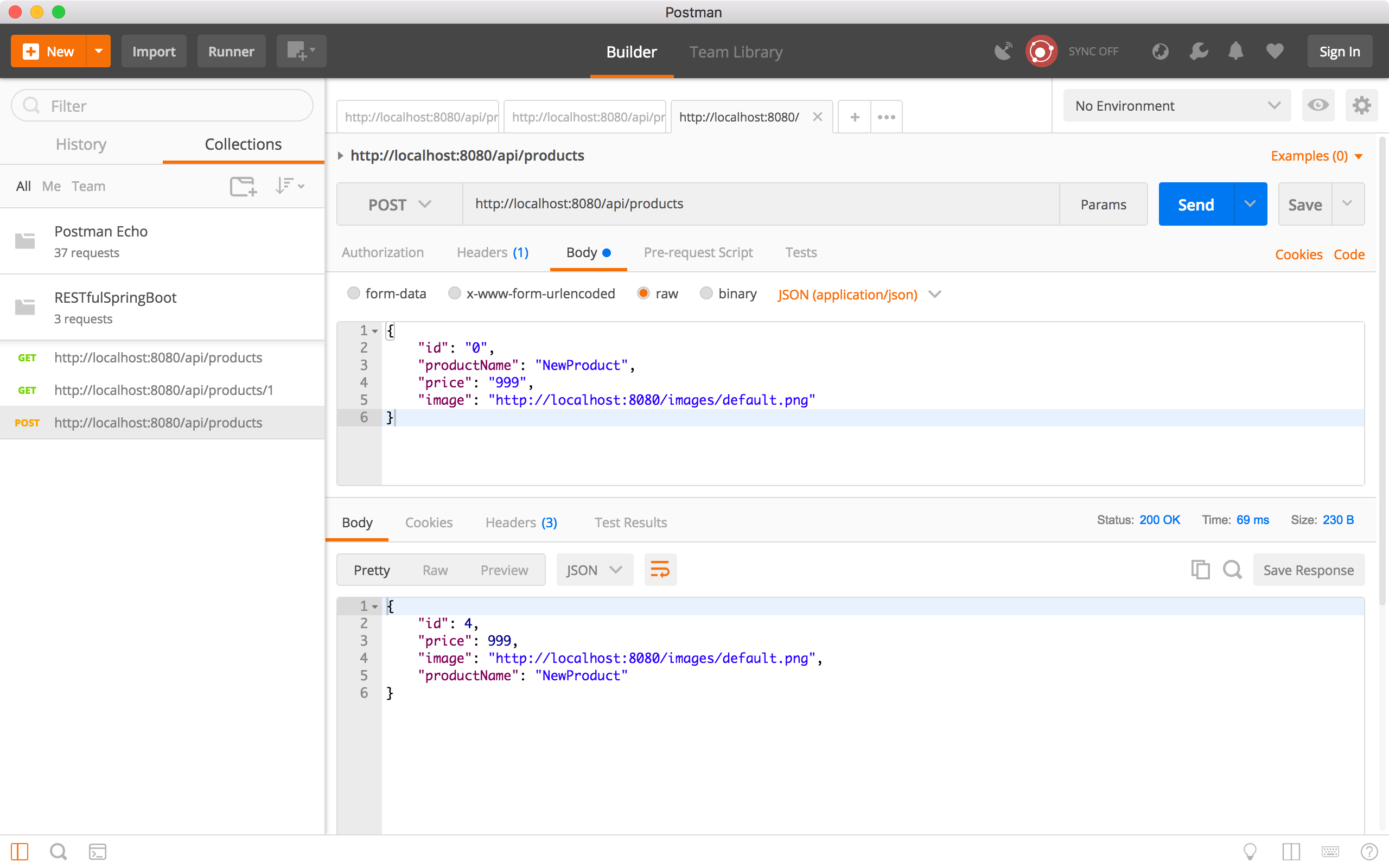Fold response body line 1 arrow

tap(375, 607)
